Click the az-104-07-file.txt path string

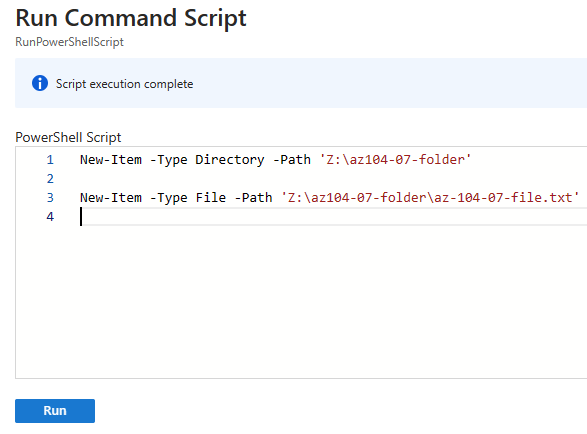click(x=430, y=197)
